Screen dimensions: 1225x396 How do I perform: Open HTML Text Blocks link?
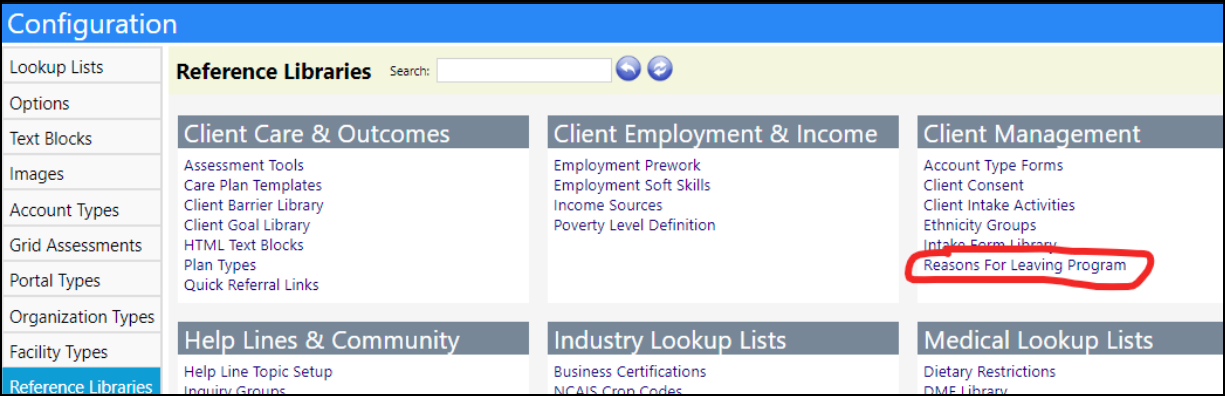coord(244,245)
